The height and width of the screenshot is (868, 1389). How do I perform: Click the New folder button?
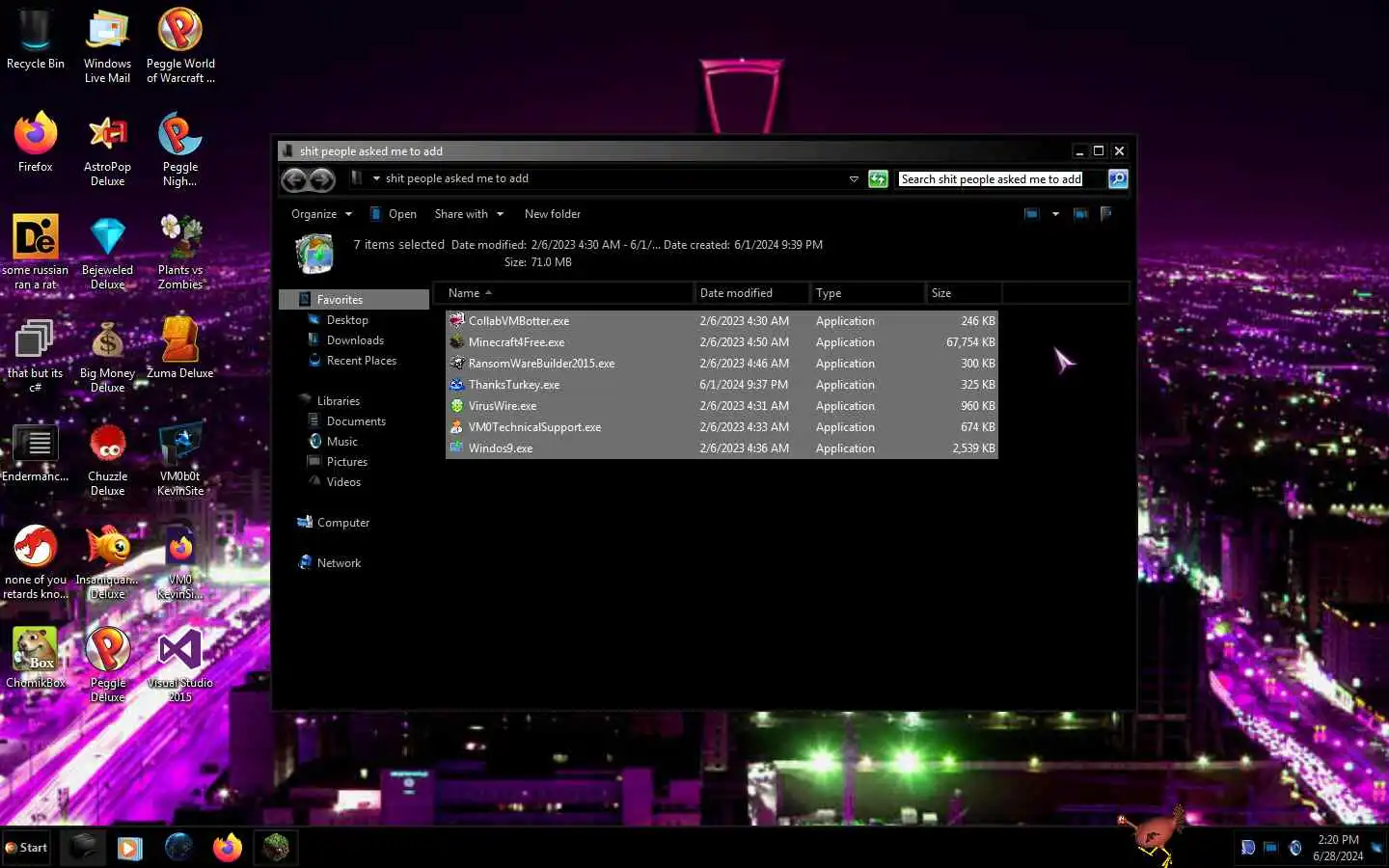(x=553, y=214)
